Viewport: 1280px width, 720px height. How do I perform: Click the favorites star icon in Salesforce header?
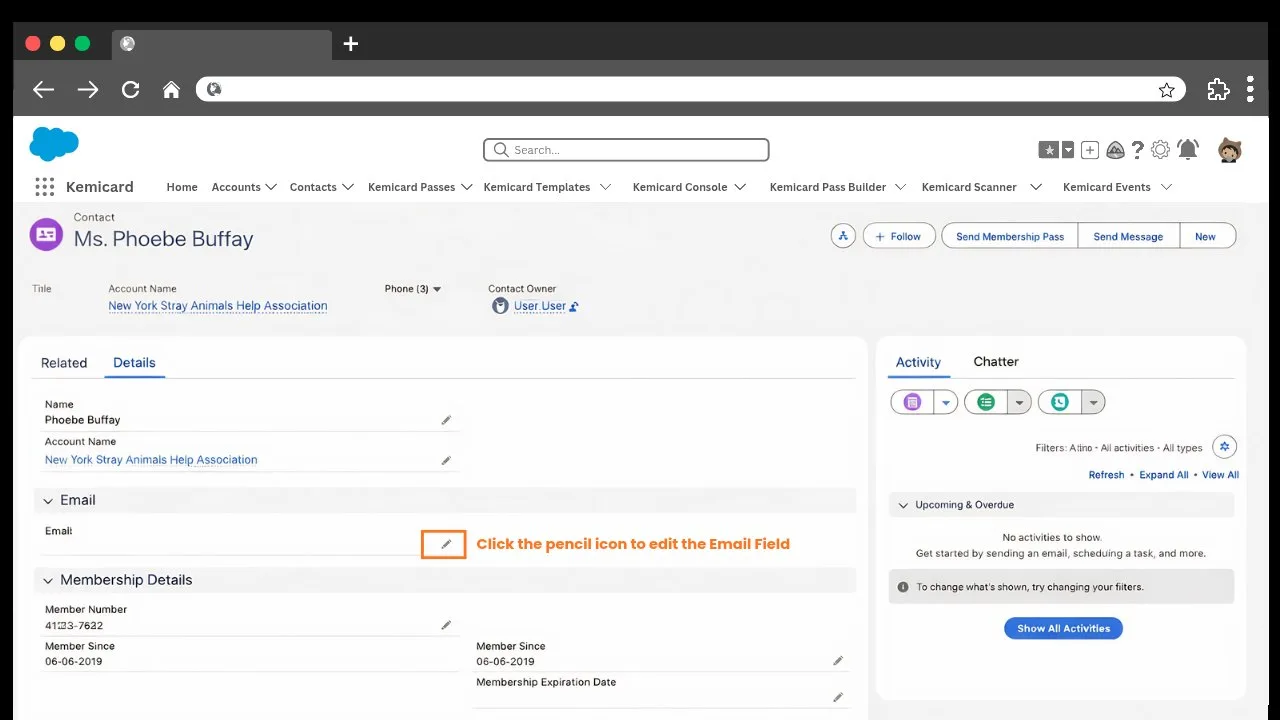tap(1049, 150)
